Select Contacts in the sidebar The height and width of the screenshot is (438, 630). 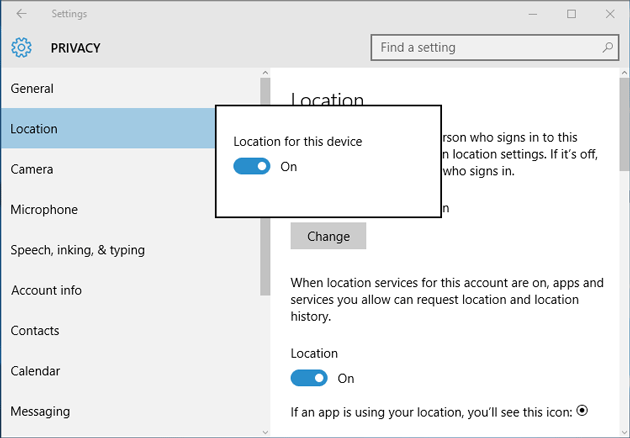click(35, 331)
